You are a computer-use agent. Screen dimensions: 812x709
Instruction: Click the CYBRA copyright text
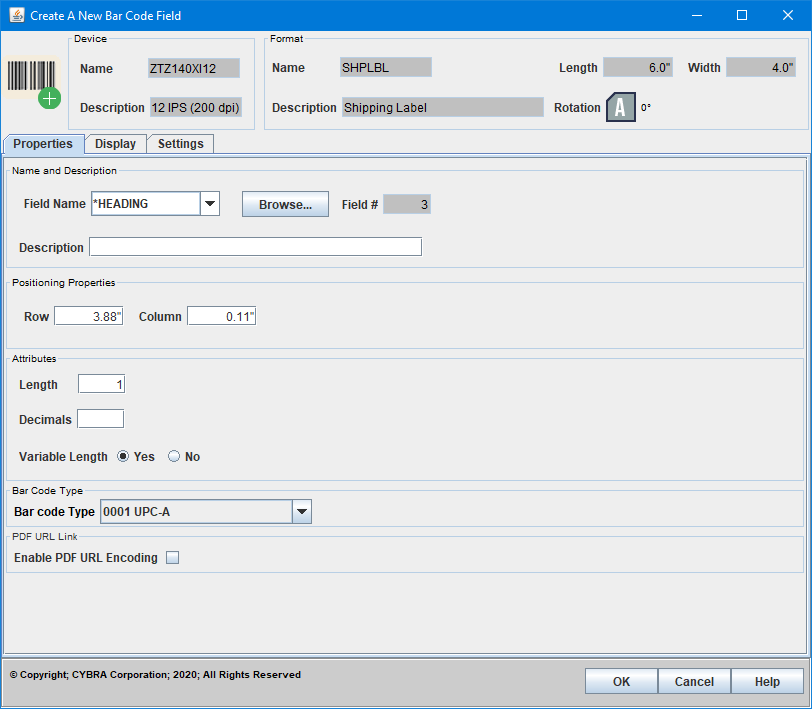(155, 674)
